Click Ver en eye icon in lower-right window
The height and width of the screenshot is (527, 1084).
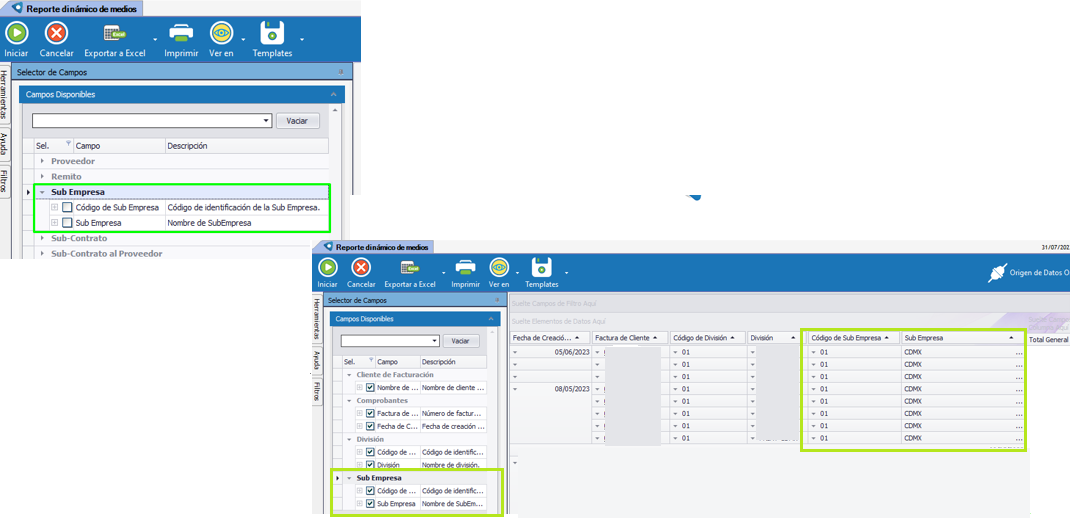point(499,268)
